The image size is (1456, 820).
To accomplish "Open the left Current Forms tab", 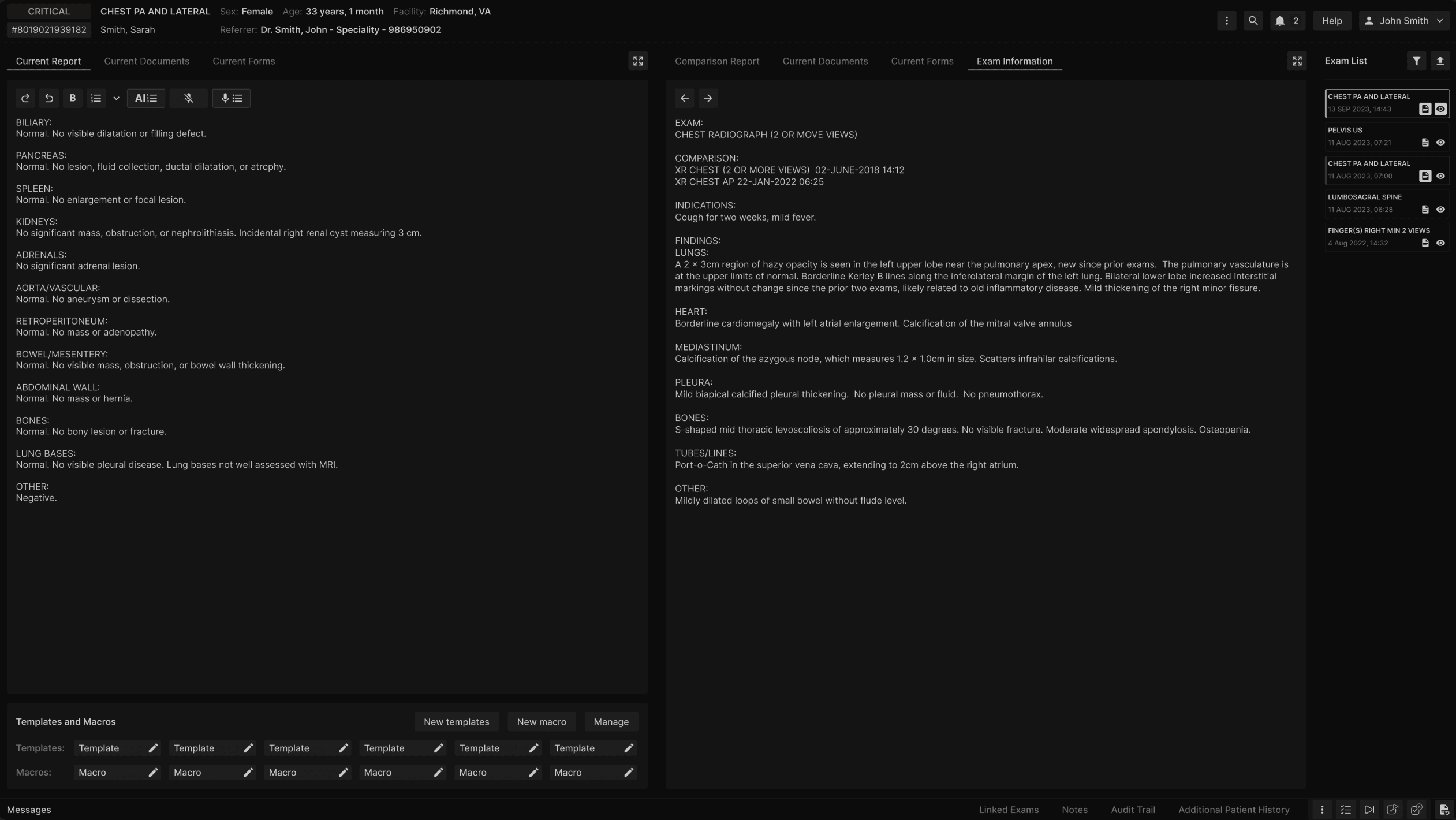I will [243, 61].
